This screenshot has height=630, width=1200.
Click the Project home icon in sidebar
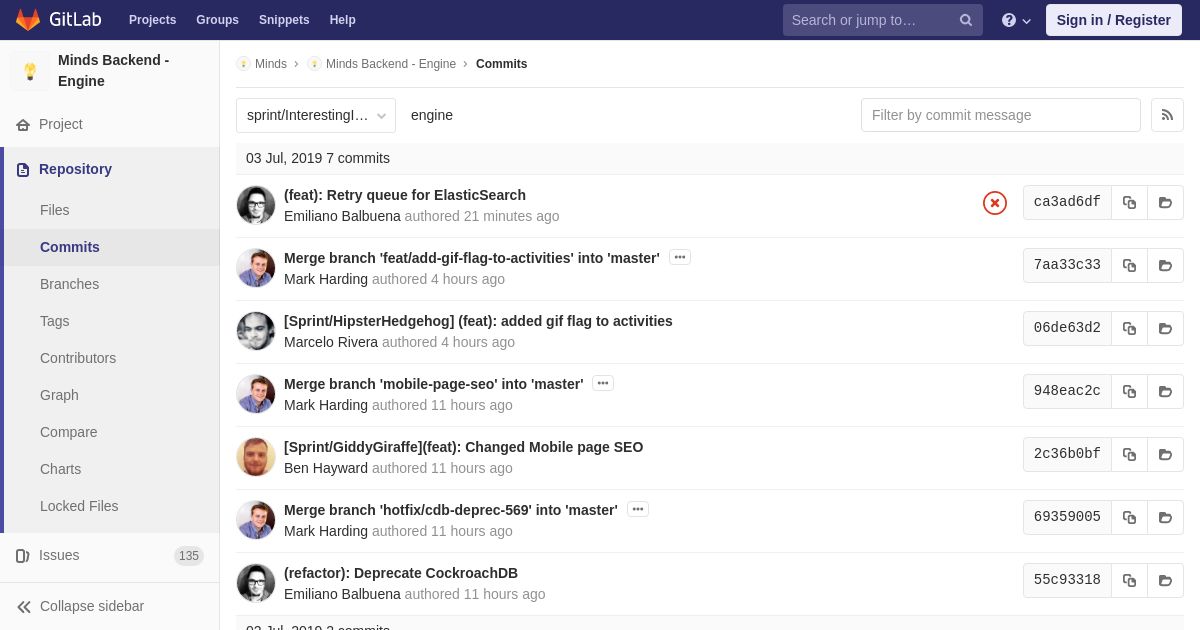pyautogui.click(x=23, y=125)
